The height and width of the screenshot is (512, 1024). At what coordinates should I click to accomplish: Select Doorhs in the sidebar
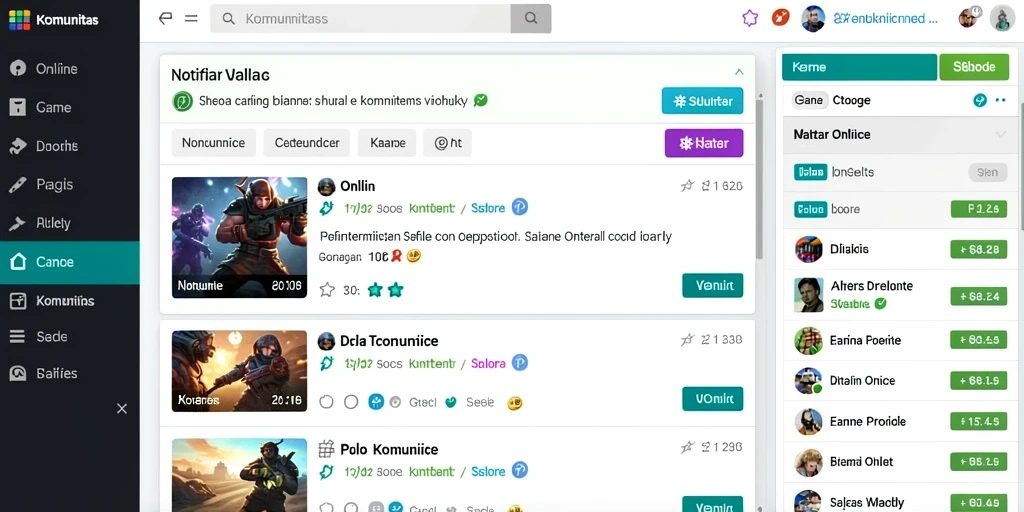point(69,146)
